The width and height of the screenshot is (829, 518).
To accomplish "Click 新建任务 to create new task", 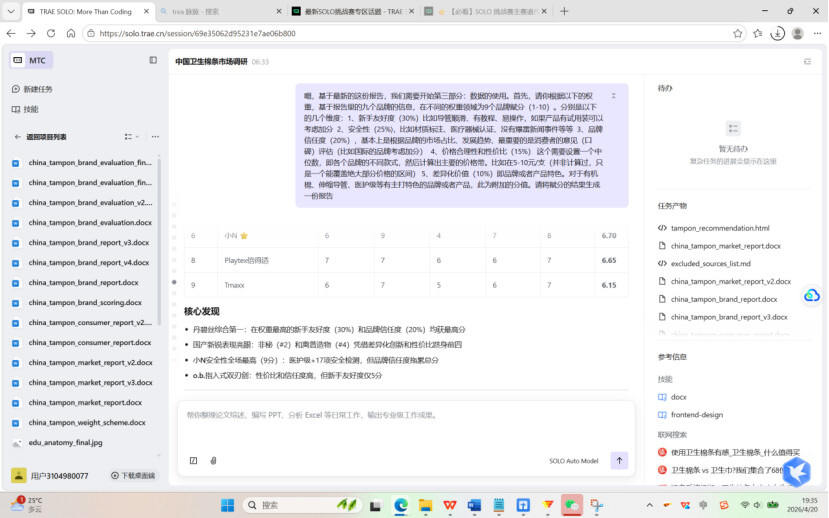I will (38, 89).
